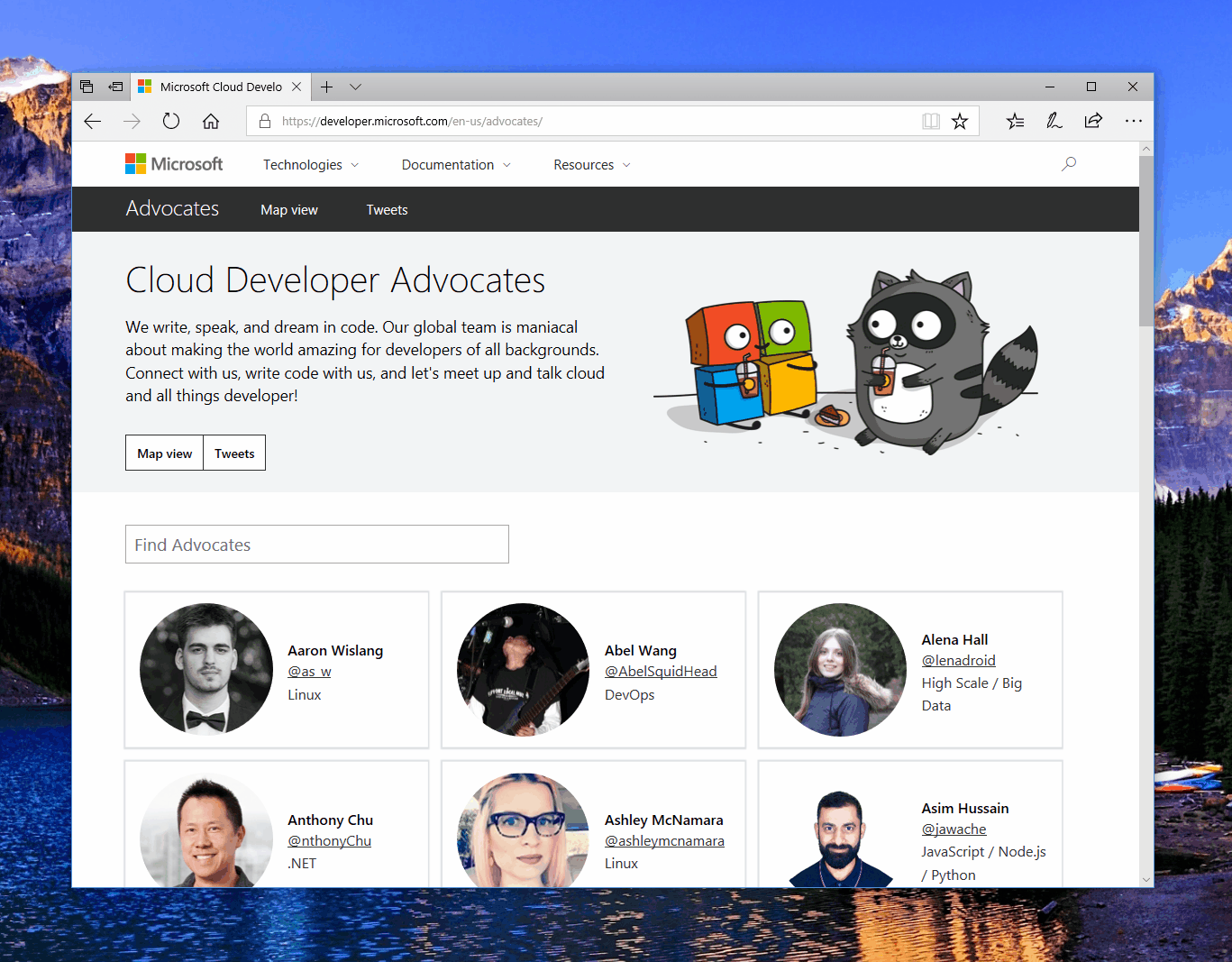Click Advocates heading in dark bar
This screenshot has height=962, width=1232.
[172, 208]
